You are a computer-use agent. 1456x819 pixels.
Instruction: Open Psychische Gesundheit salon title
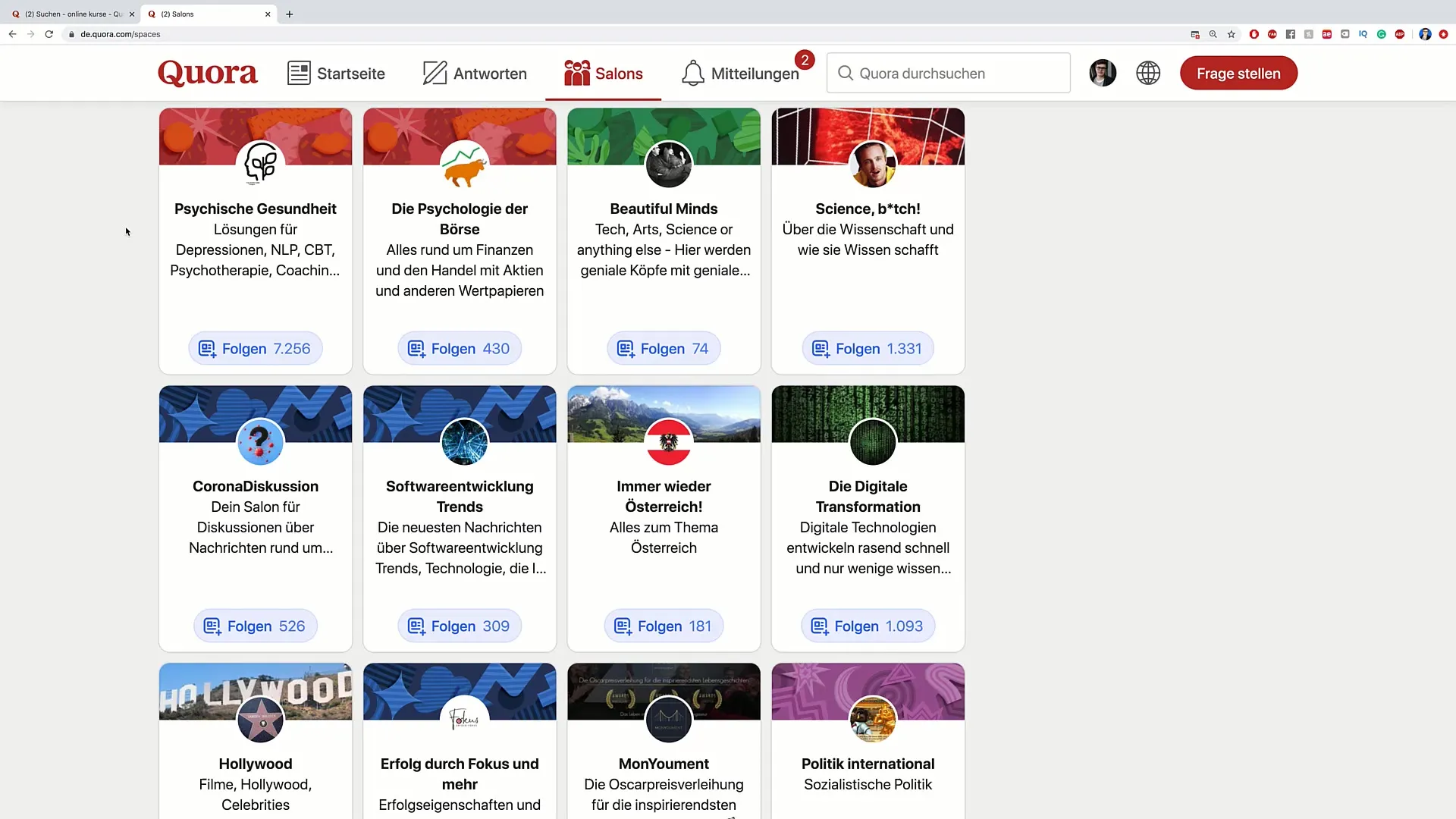[256, 209]
